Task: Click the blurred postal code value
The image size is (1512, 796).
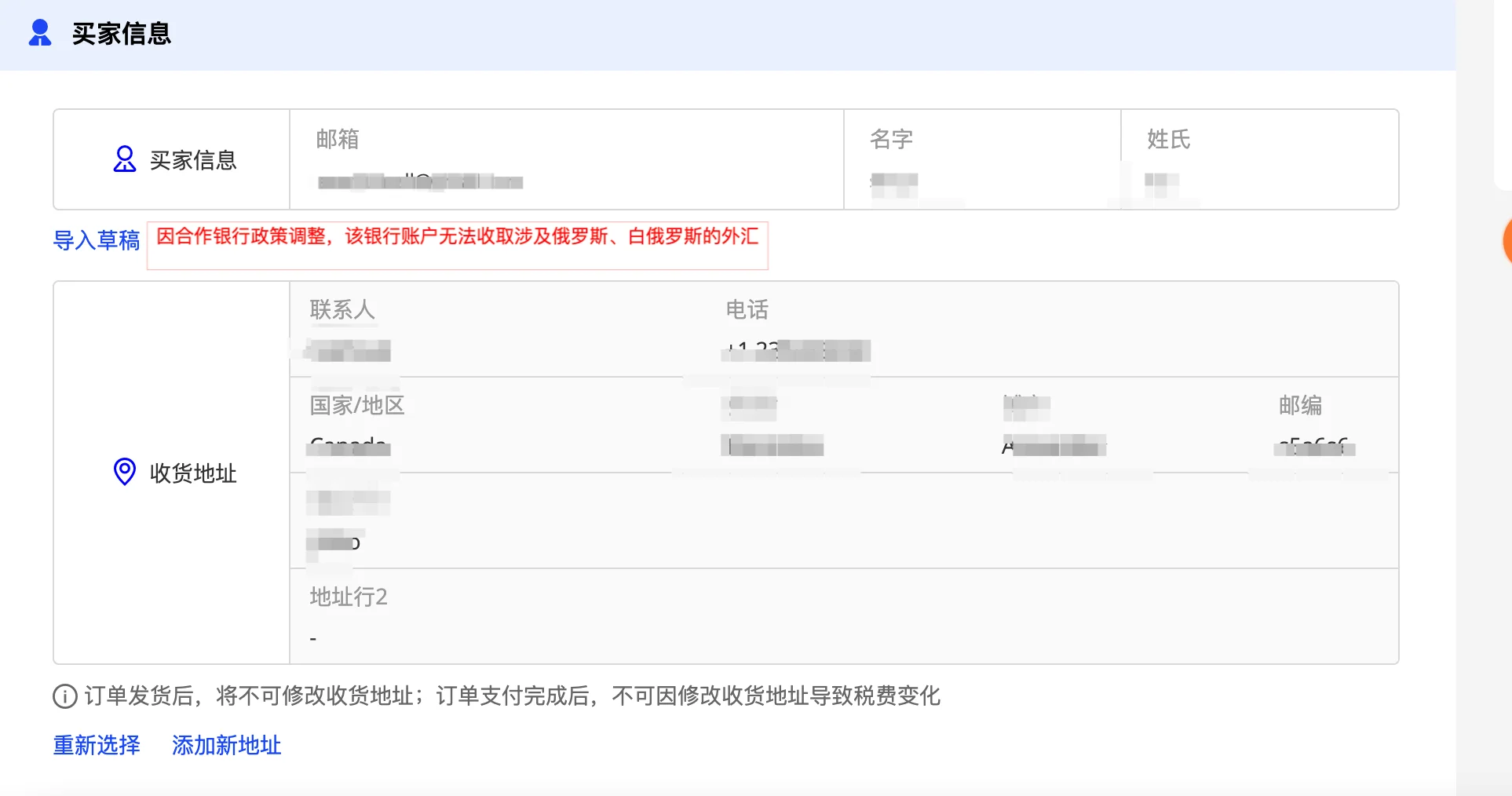Action: click(1315, 447)
